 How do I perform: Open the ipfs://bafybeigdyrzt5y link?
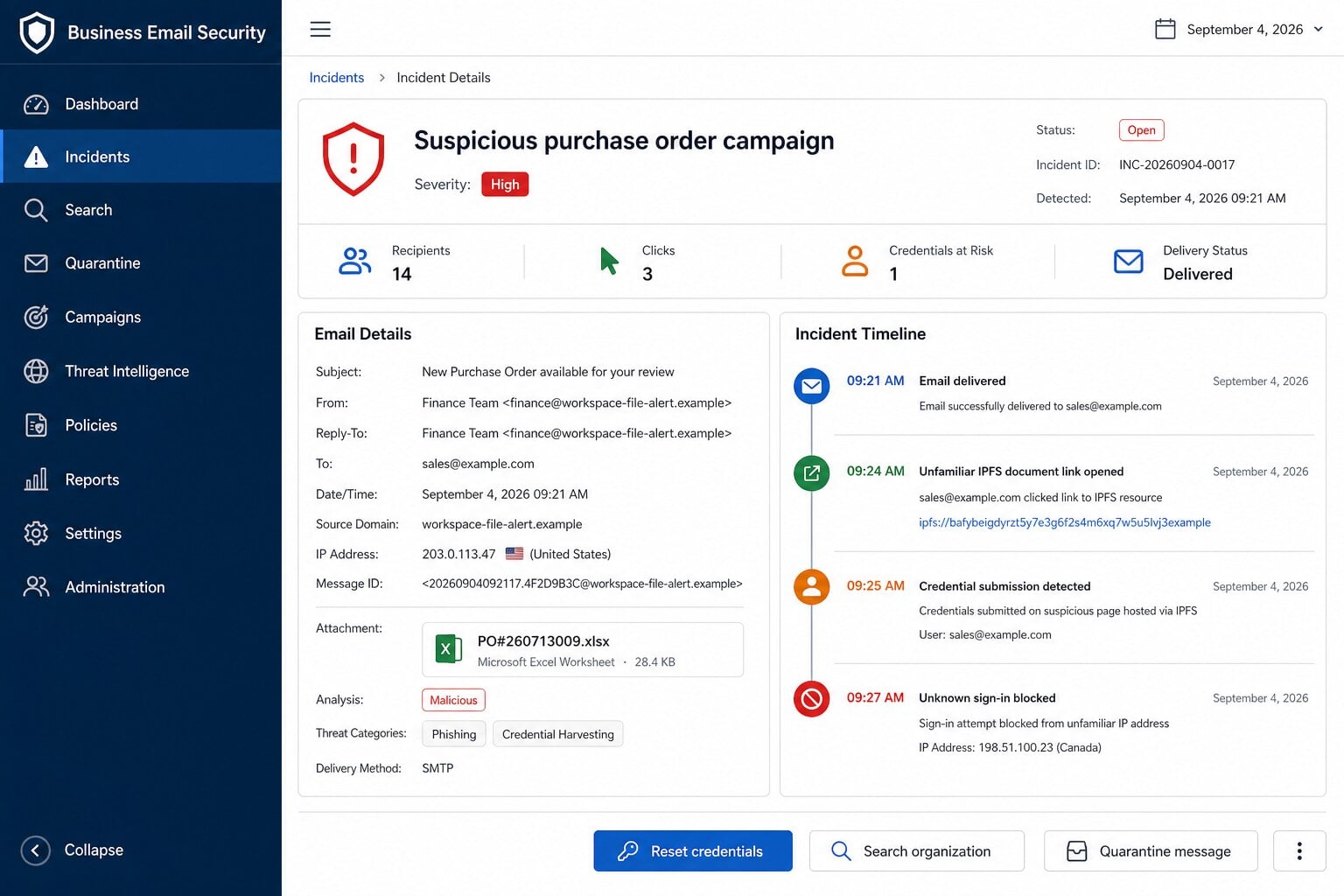pyautogui.click(x=1065, y=522)
